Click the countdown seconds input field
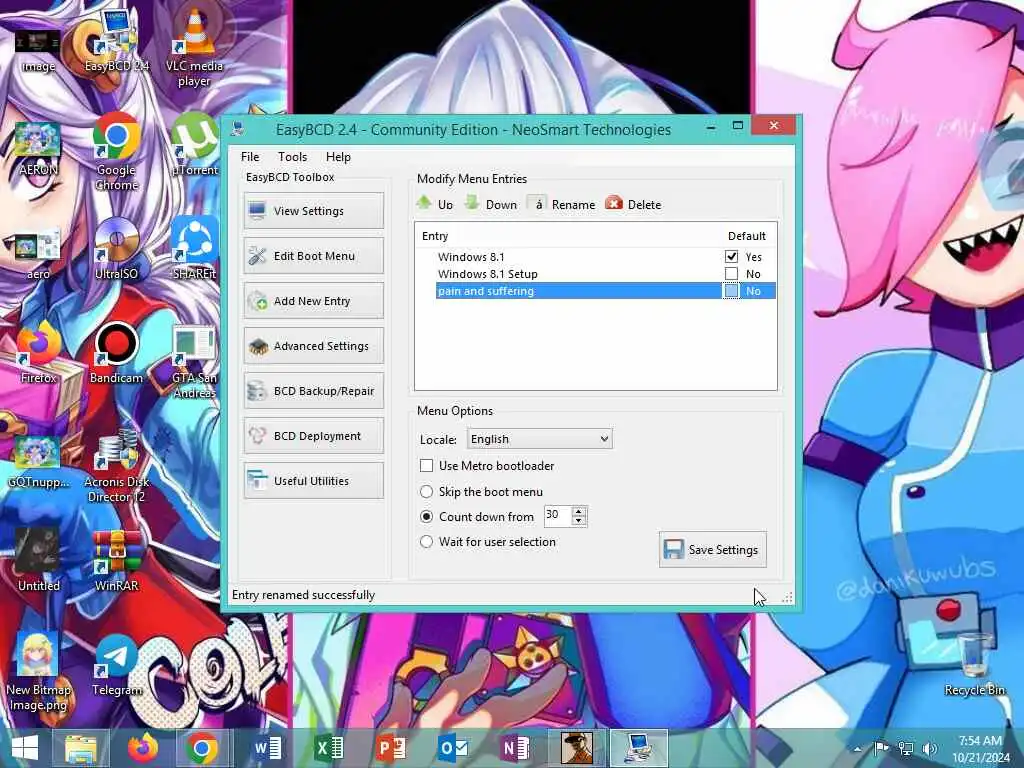Image resolution: width=1024 pixels, height=768 pixels. coord(557,516)
